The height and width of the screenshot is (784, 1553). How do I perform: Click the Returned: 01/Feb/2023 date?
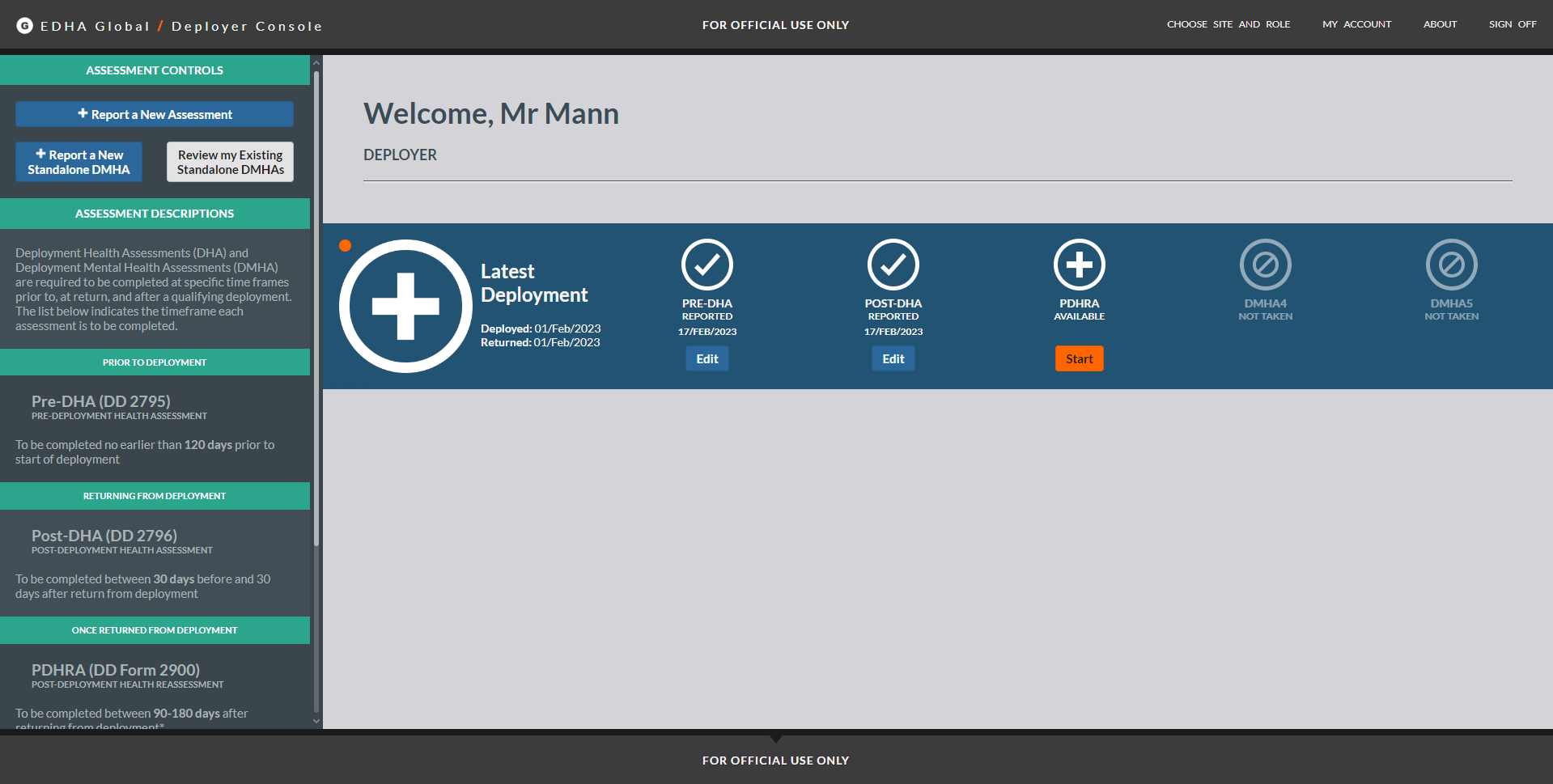coord(541,342)
